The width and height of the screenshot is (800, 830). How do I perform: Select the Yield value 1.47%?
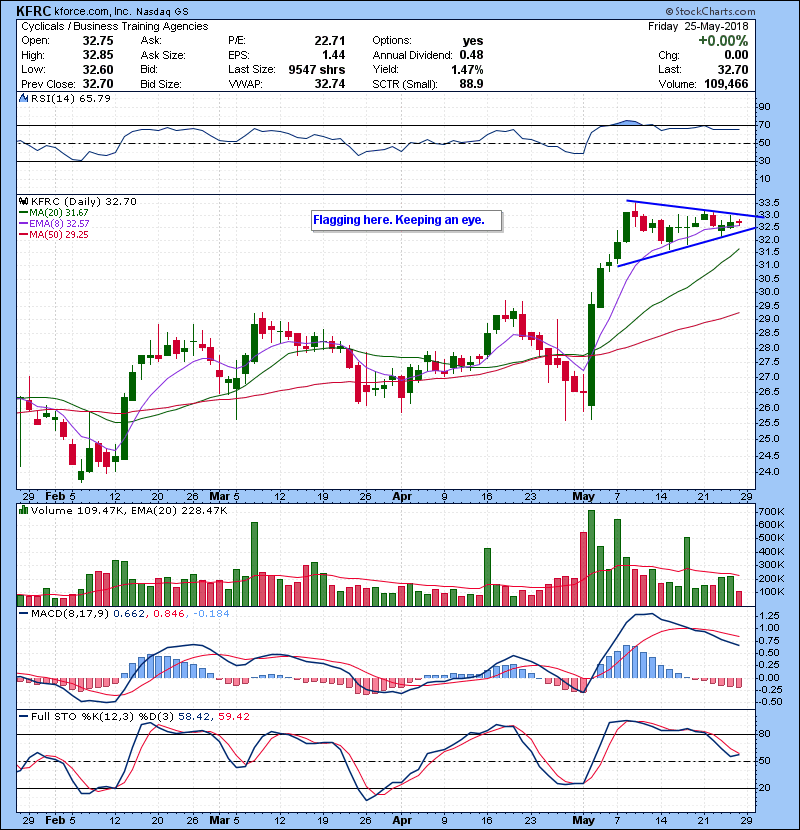(467, 69)
